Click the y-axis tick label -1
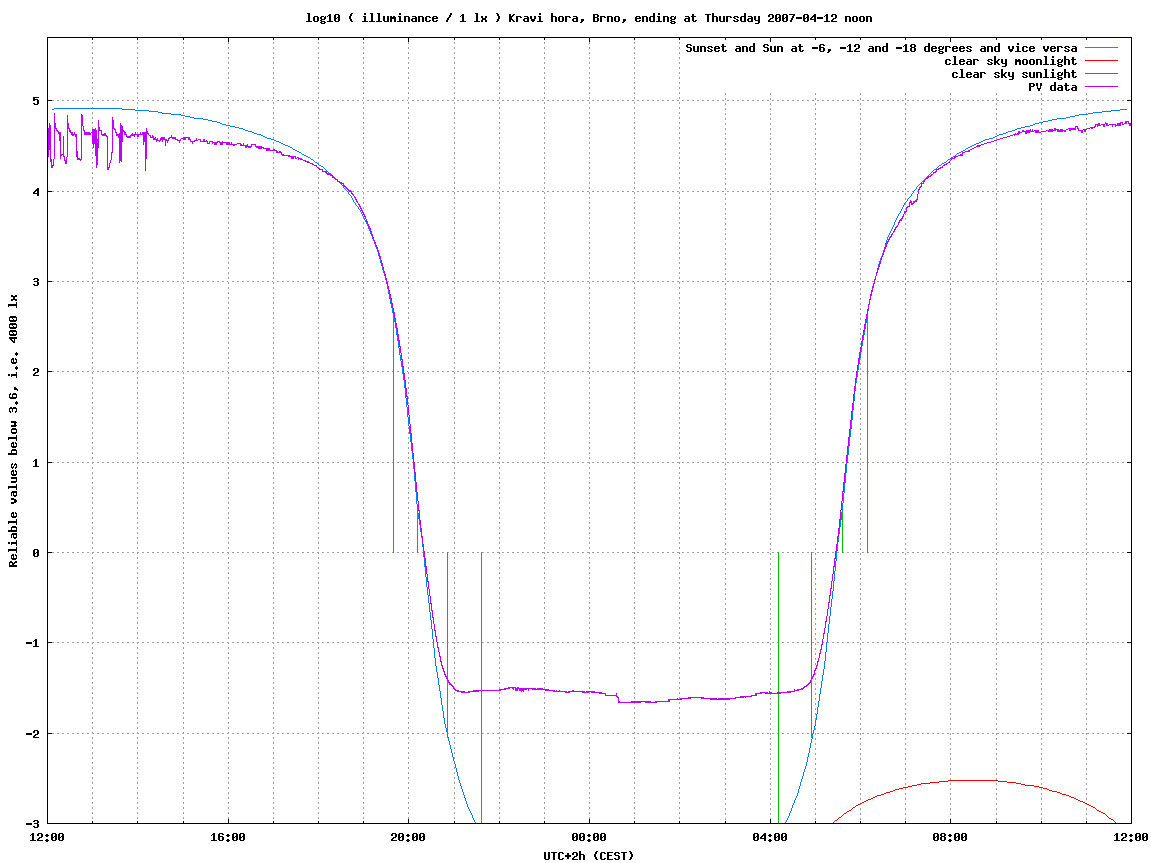This screenshot has width=1151, height=863. (x=33, y=643)
